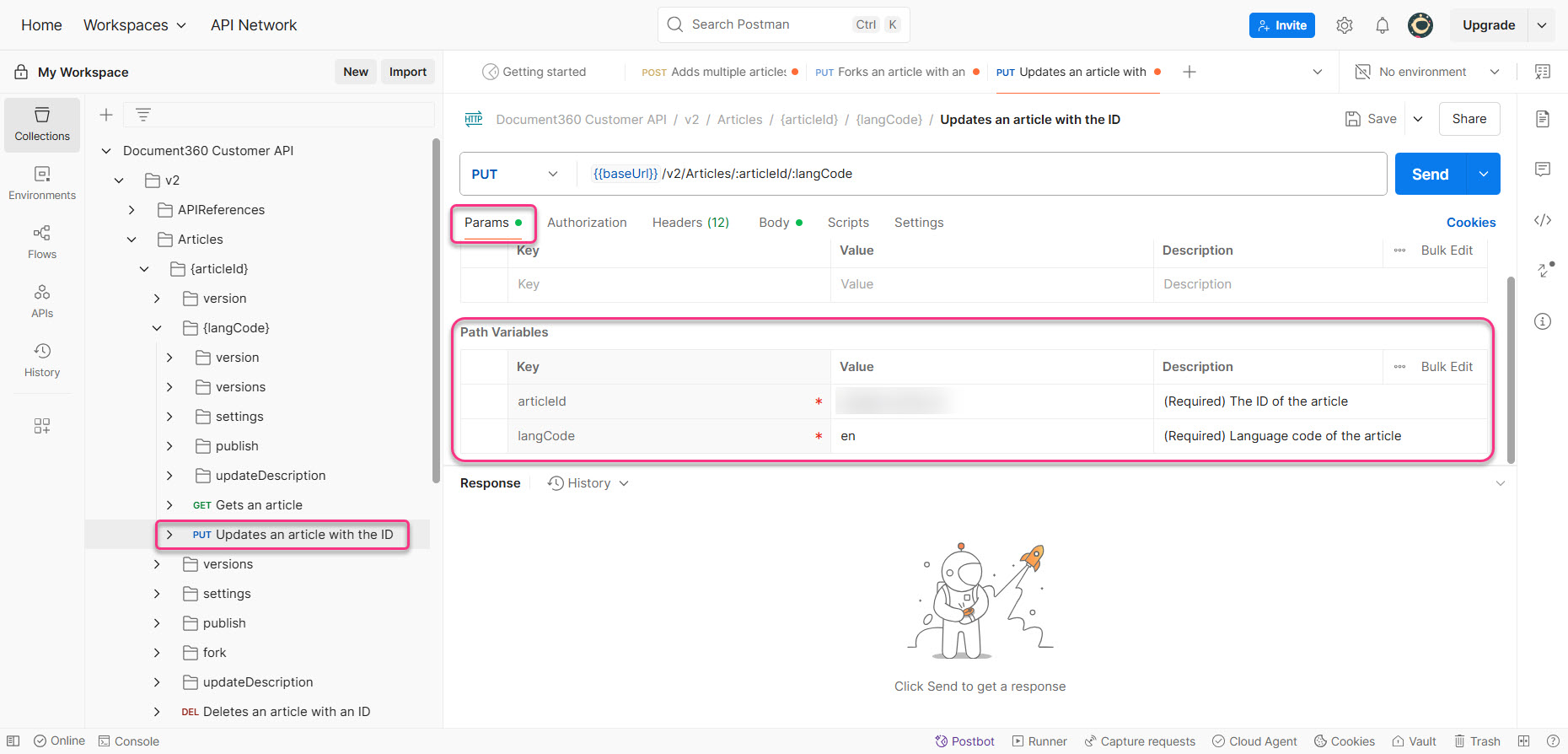Open the HTTP method PUT dropdown
Screen dimensions: 1568x754
515,174
